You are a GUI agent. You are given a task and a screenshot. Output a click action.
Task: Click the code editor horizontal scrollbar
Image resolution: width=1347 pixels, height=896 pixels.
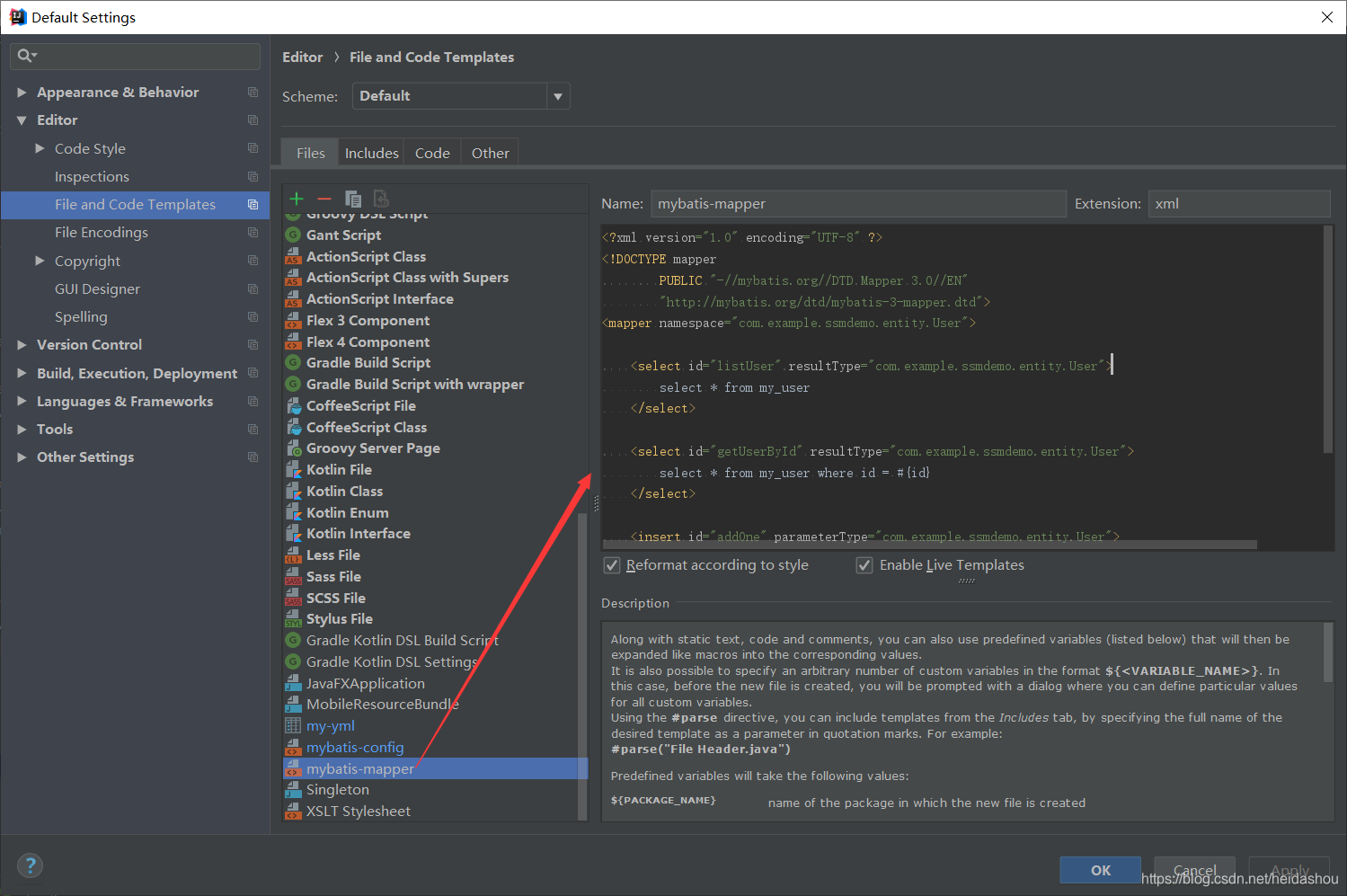click(929, 545)
